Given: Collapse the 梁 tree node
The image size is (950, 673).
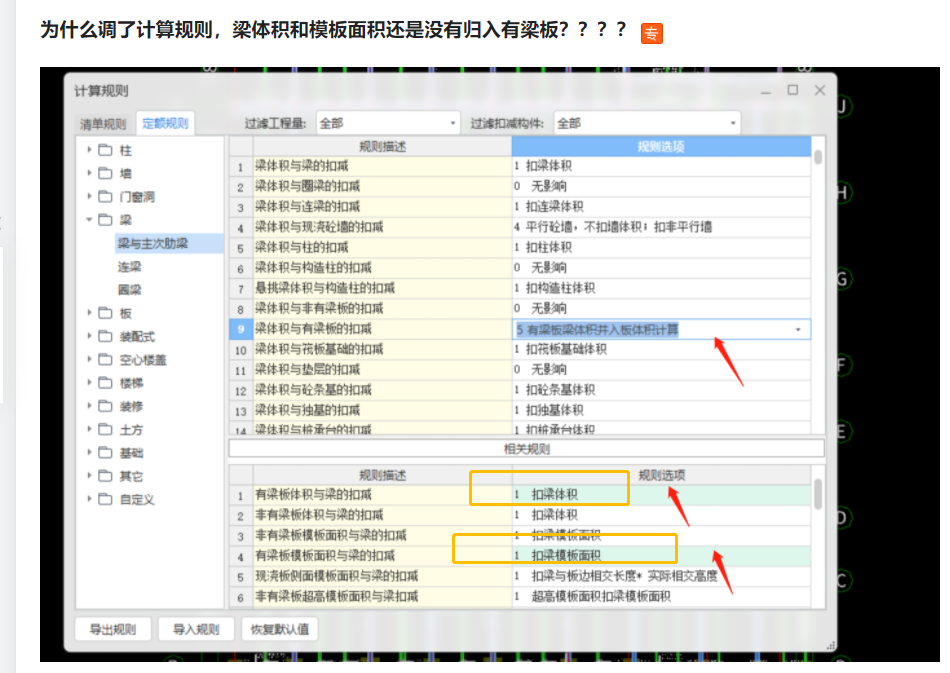Looking at the screenshot, I should click(89, 219).
